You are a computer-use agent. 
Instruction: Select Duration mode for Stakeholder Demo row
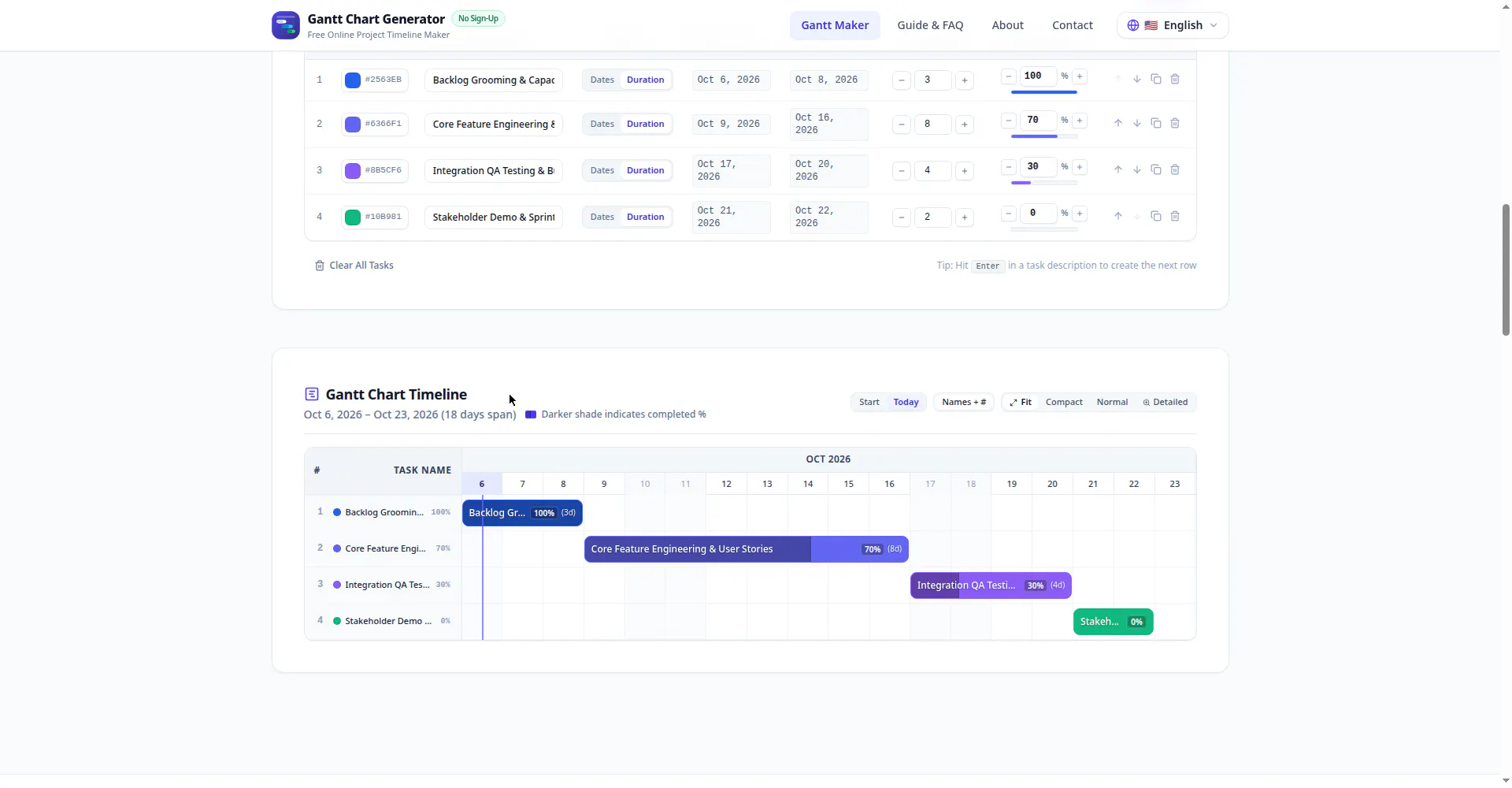[646, 217]
